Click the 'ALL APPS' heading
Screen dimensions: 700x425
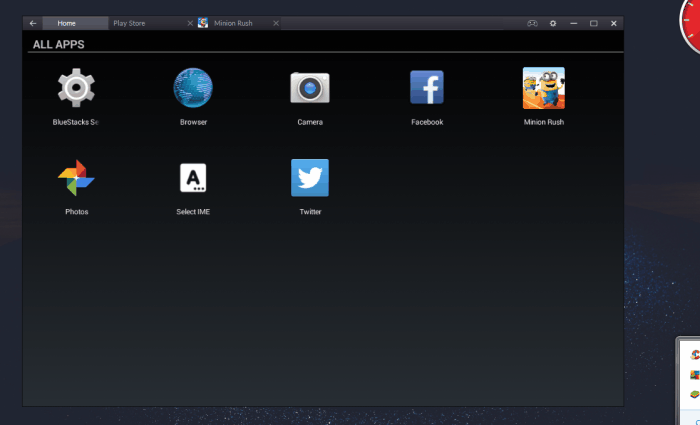coord(58,44)
